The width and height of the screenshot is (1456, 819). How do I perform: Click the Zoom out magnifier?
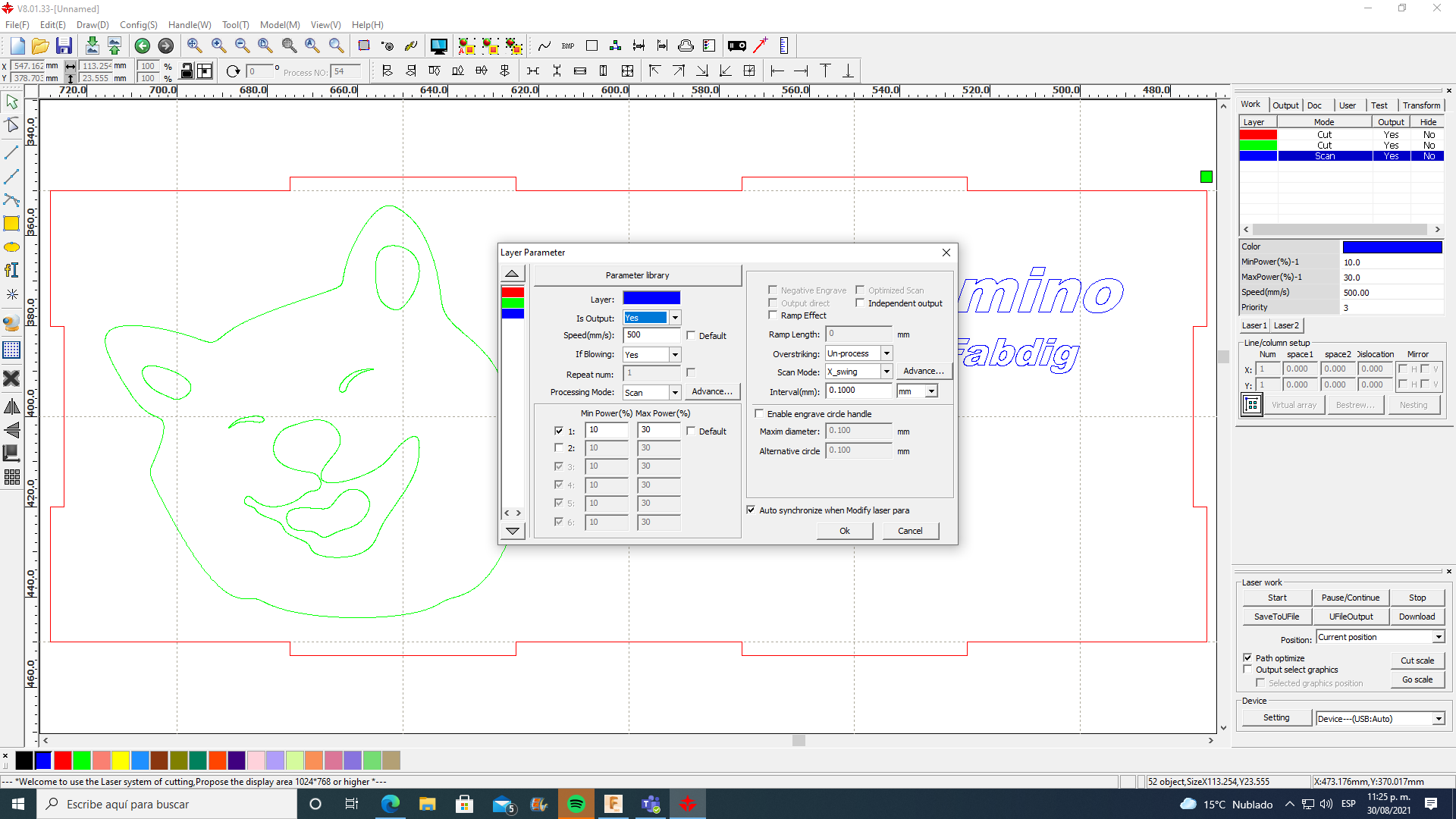(x=242, y=46)
